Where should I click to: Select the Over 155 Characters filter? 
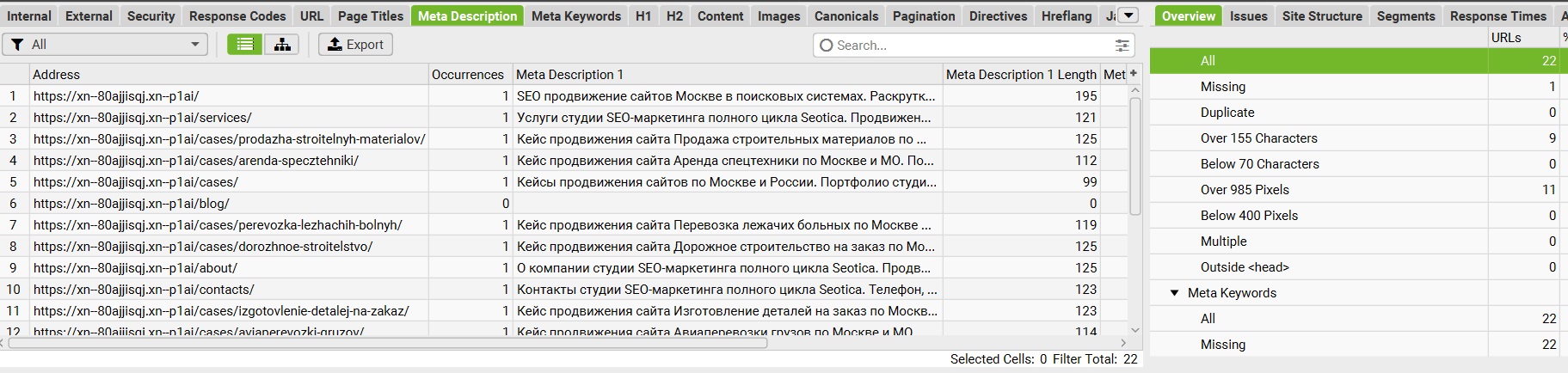1258,138
